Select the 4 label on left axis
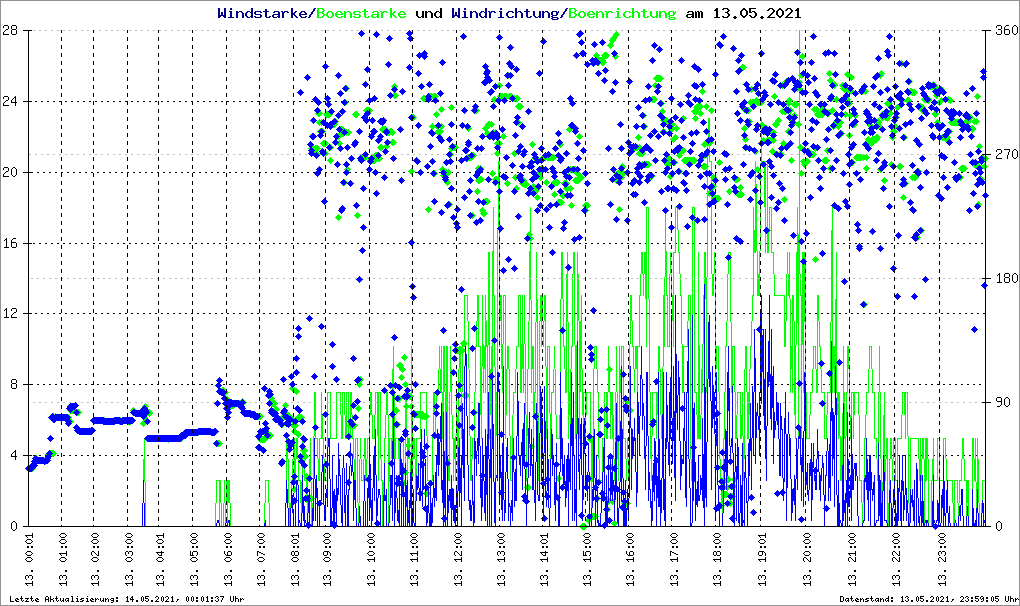This screenshot has width=1020, height=606. coord(15,456)
